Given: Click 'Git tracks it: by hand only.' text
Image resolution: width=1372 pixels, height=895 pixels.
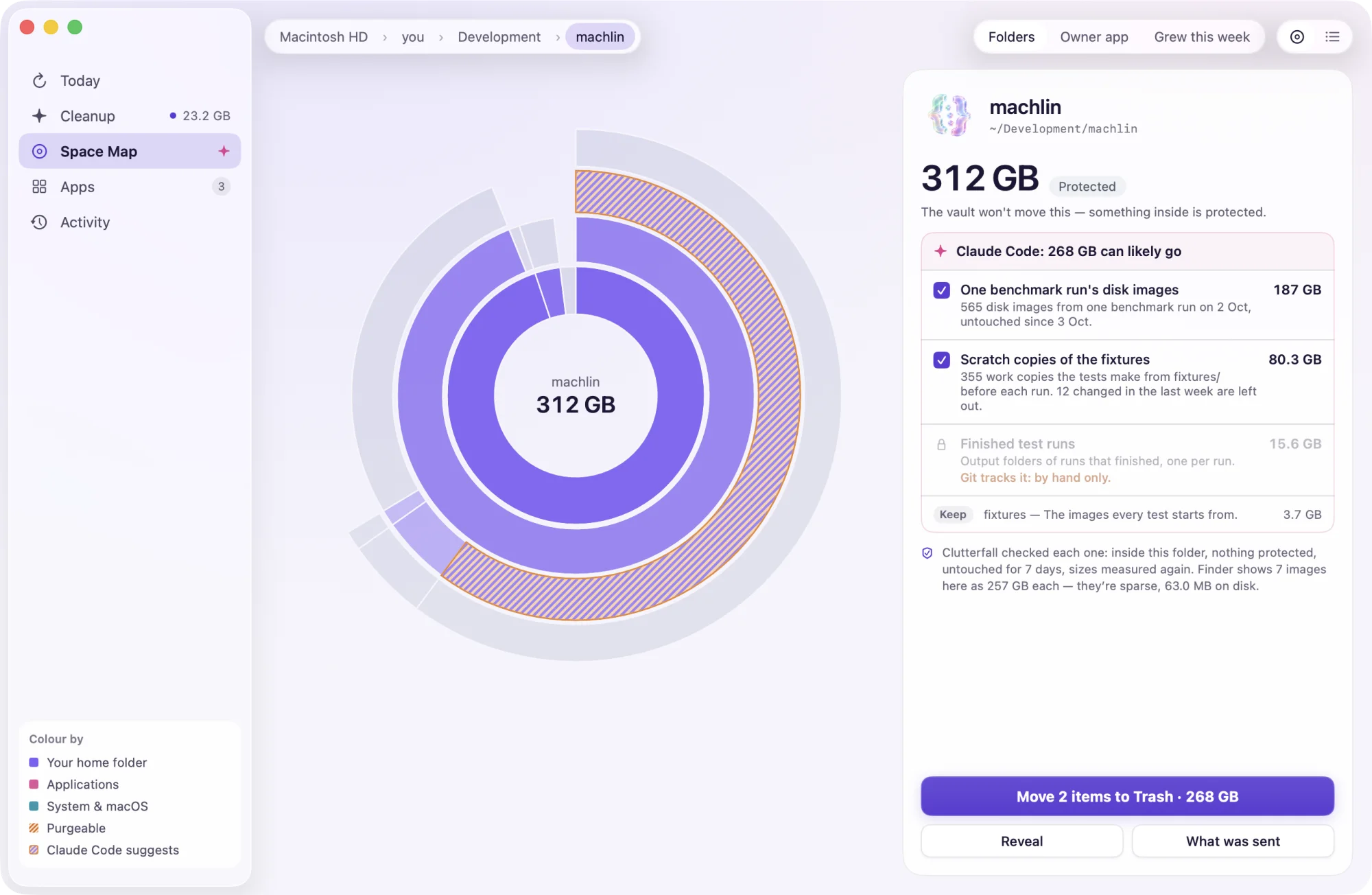Looking at the screenshot, I should pyautogui.click(x=1035, y=478).
